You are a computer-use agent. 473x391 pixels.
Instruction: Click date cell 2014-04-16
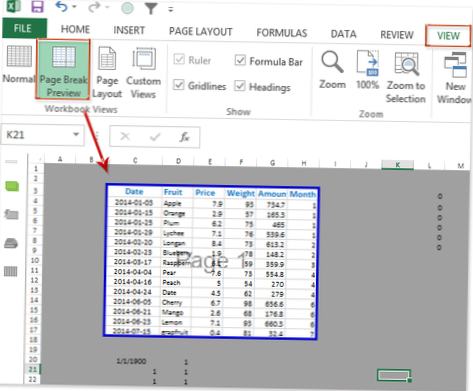pos(133,282)
